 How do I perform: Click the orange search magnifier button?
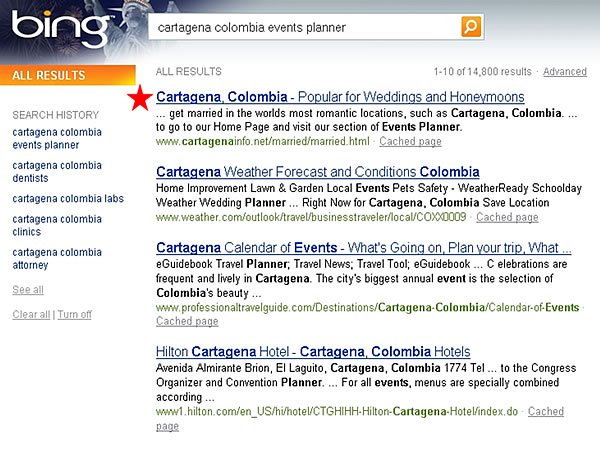[x=471, y=27]
